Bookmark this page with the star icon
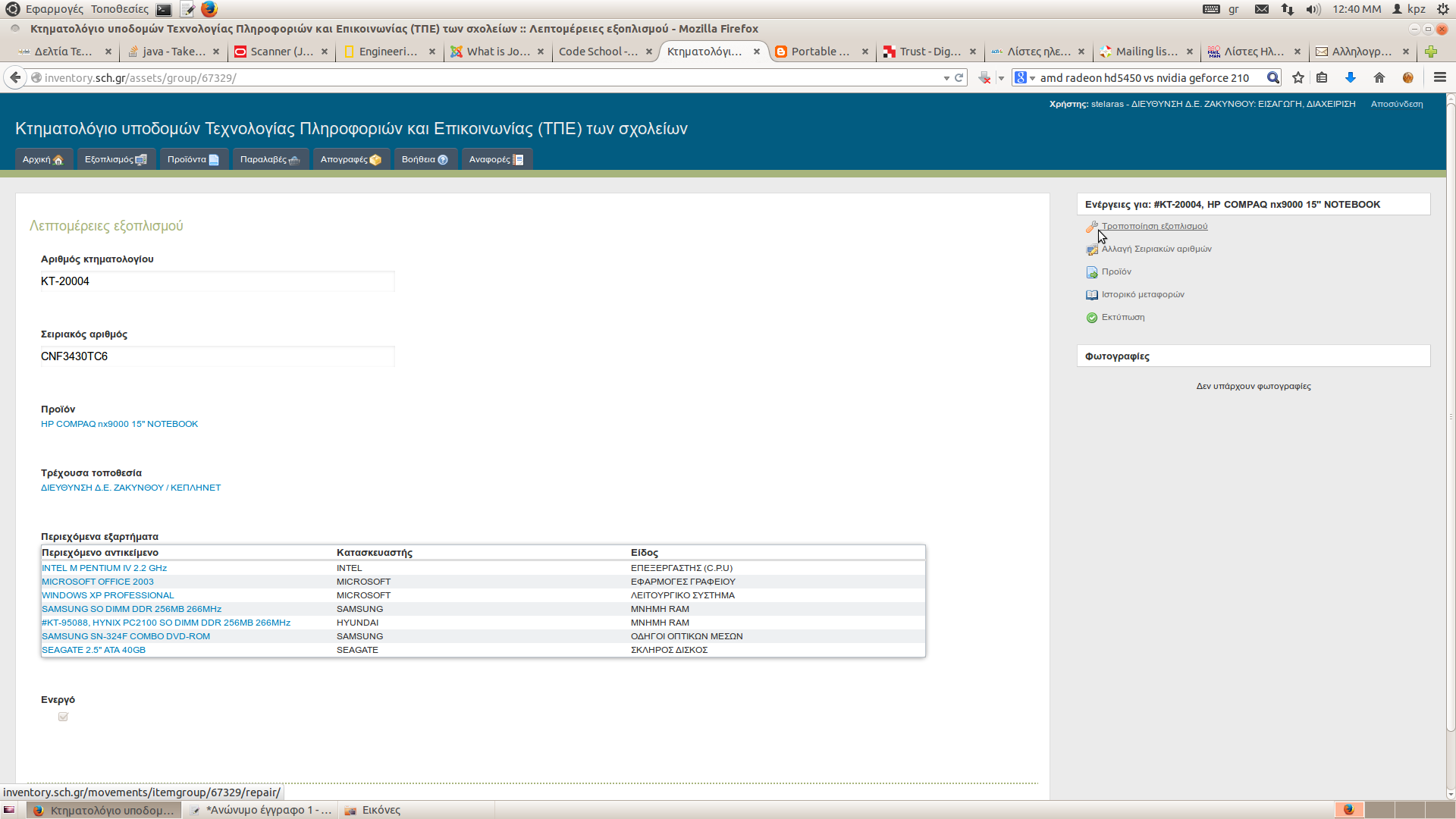Image resolution: width=1456 pixels, height=819 pixels. tap(1298, 77)
